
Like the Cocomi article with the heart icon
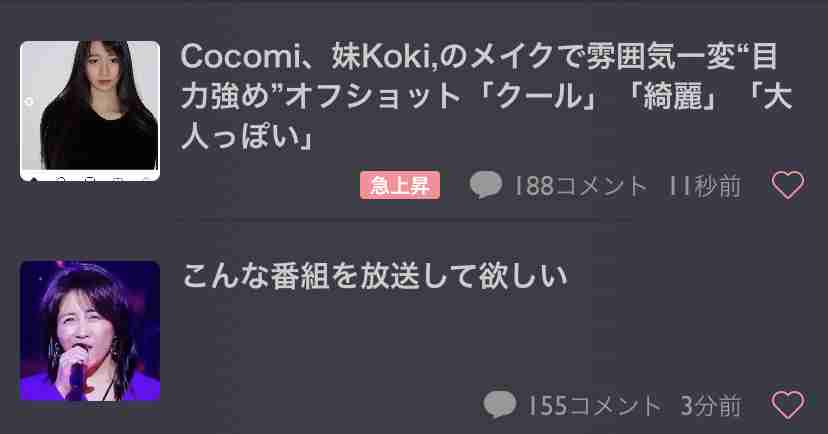point(788,185)
